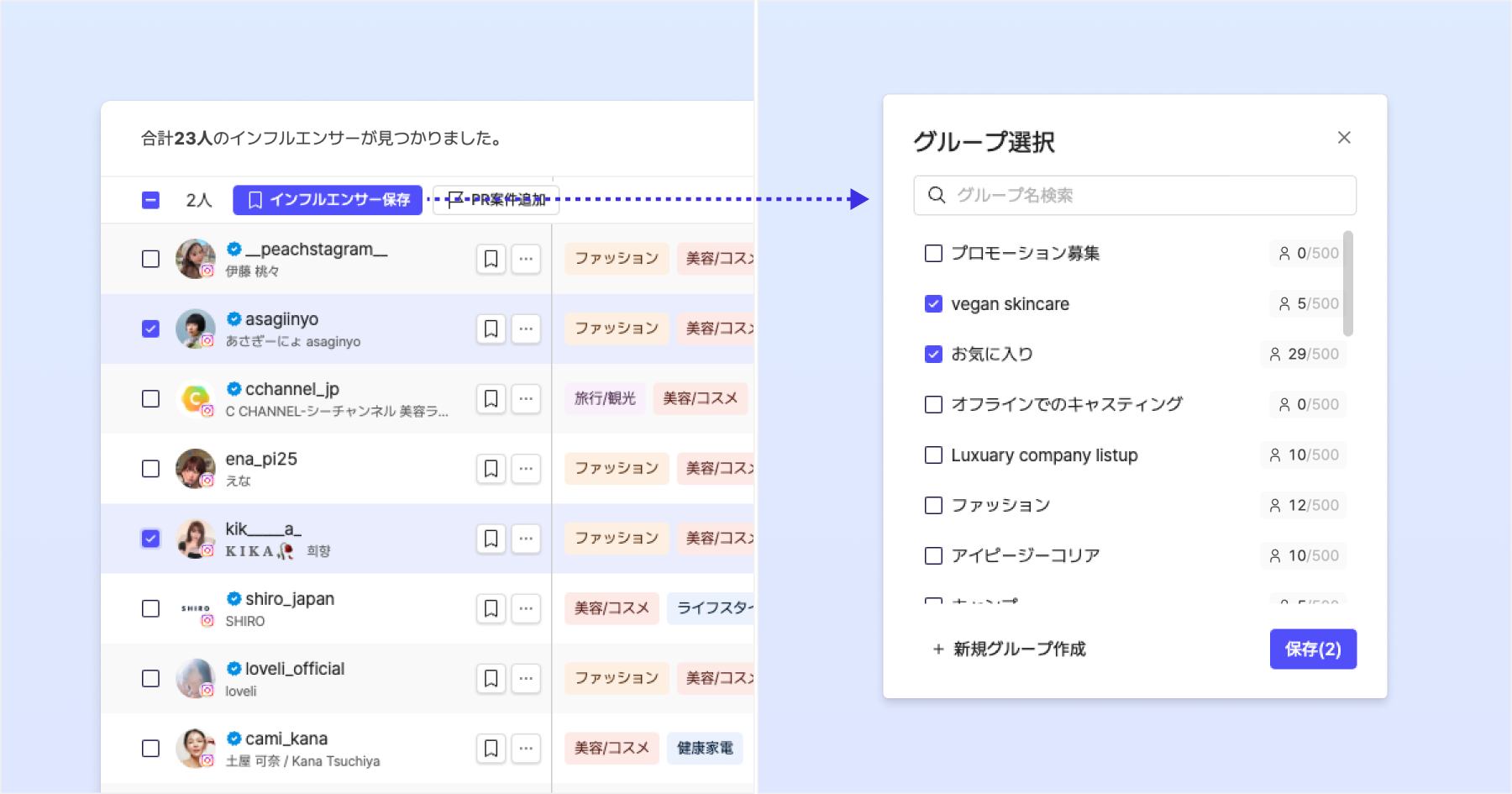
Task: Click 新規グループ作成 to create group
Action: click(x=1010, y=649)
